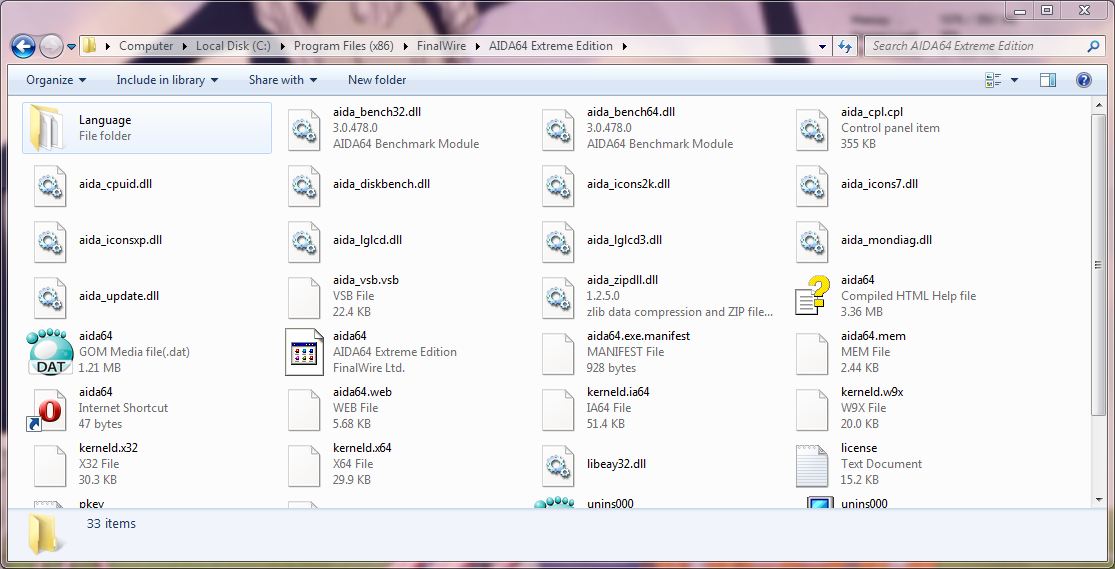
Task: Open the Include in library dropdown
Action: pos(167,80)
